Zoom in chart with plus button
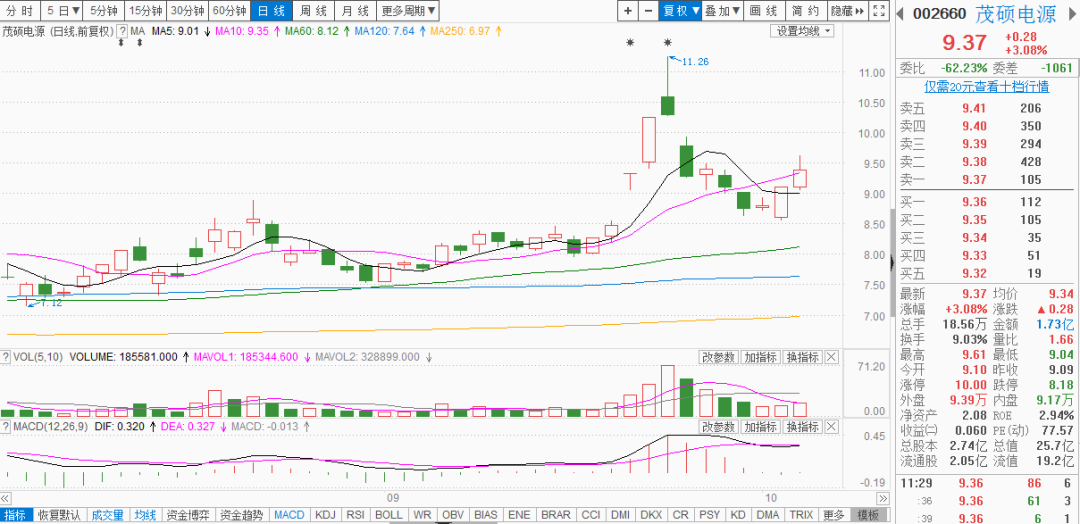The image size is (1080, 524). [x=627, y=11]
